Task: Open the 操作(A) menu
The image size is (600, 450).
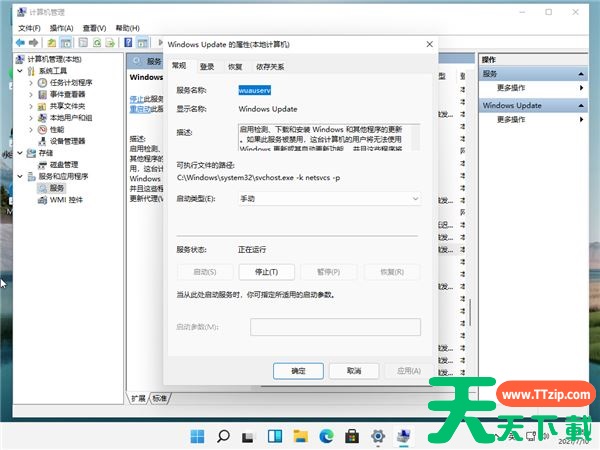Action: (x=61, y=28)
